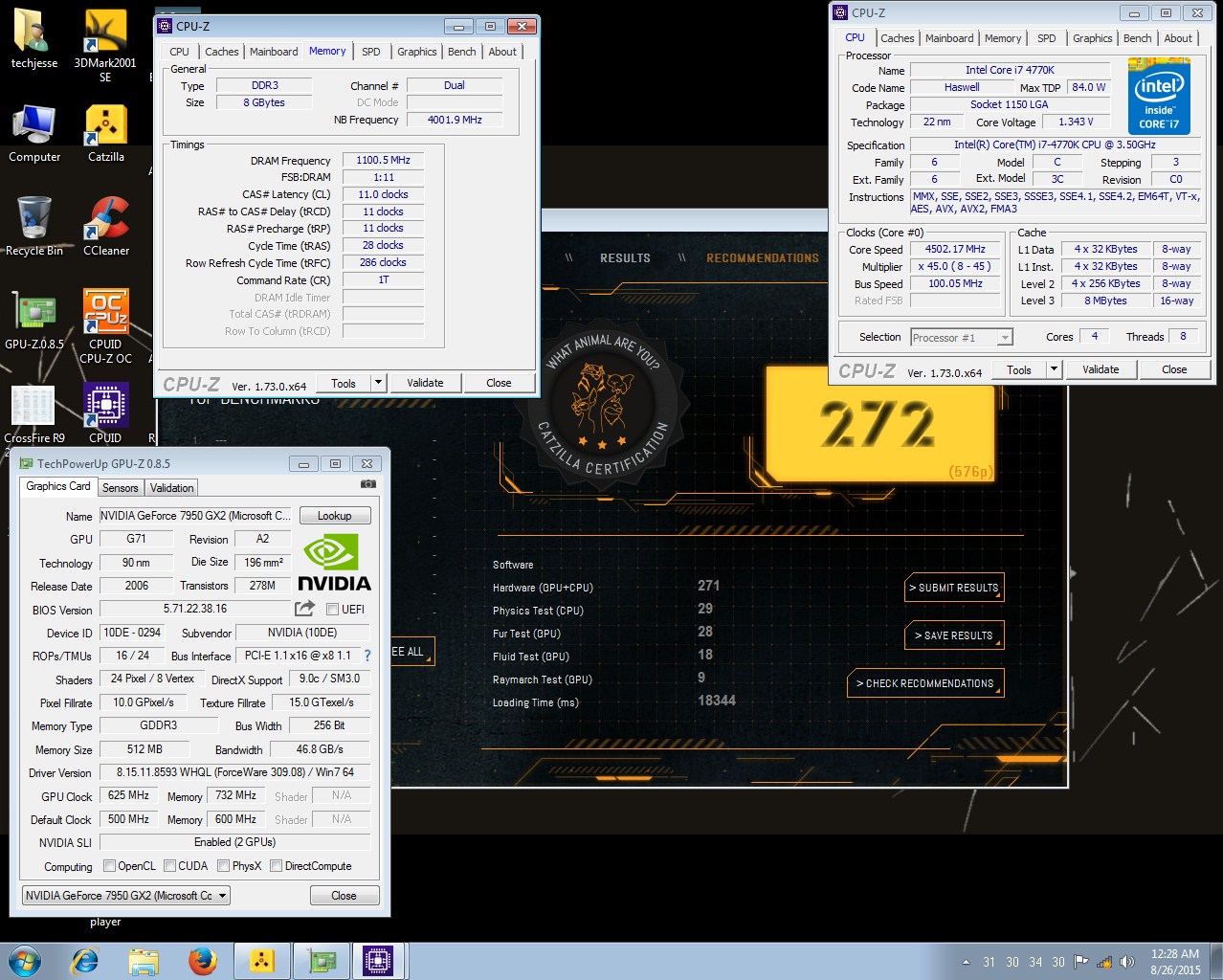Open Bench tab in right CPU-Z window
Viewport: 1223px width, 980px height.
coord(1137,38)
